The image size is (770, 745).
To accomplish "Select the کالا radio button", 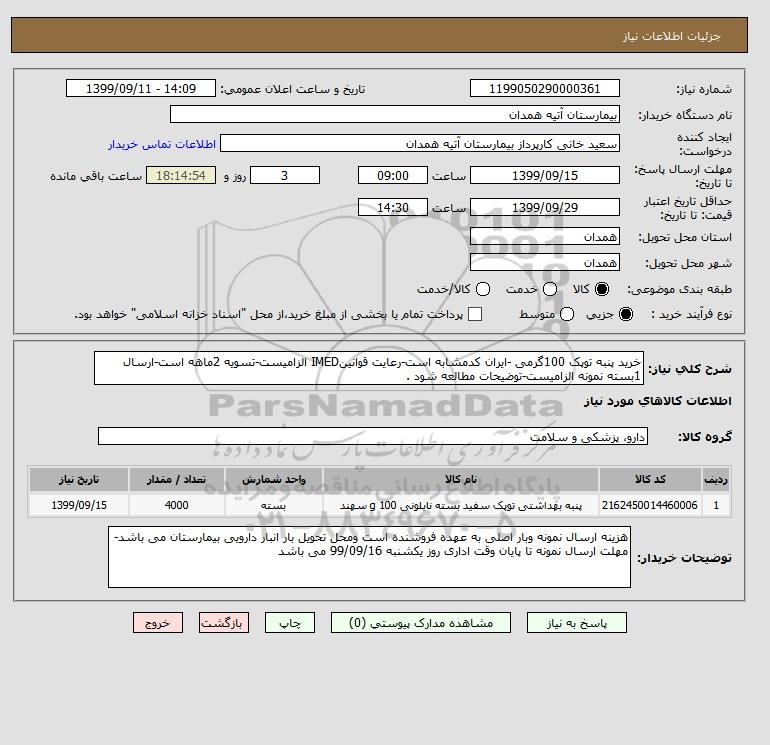I will click(602, 289).
